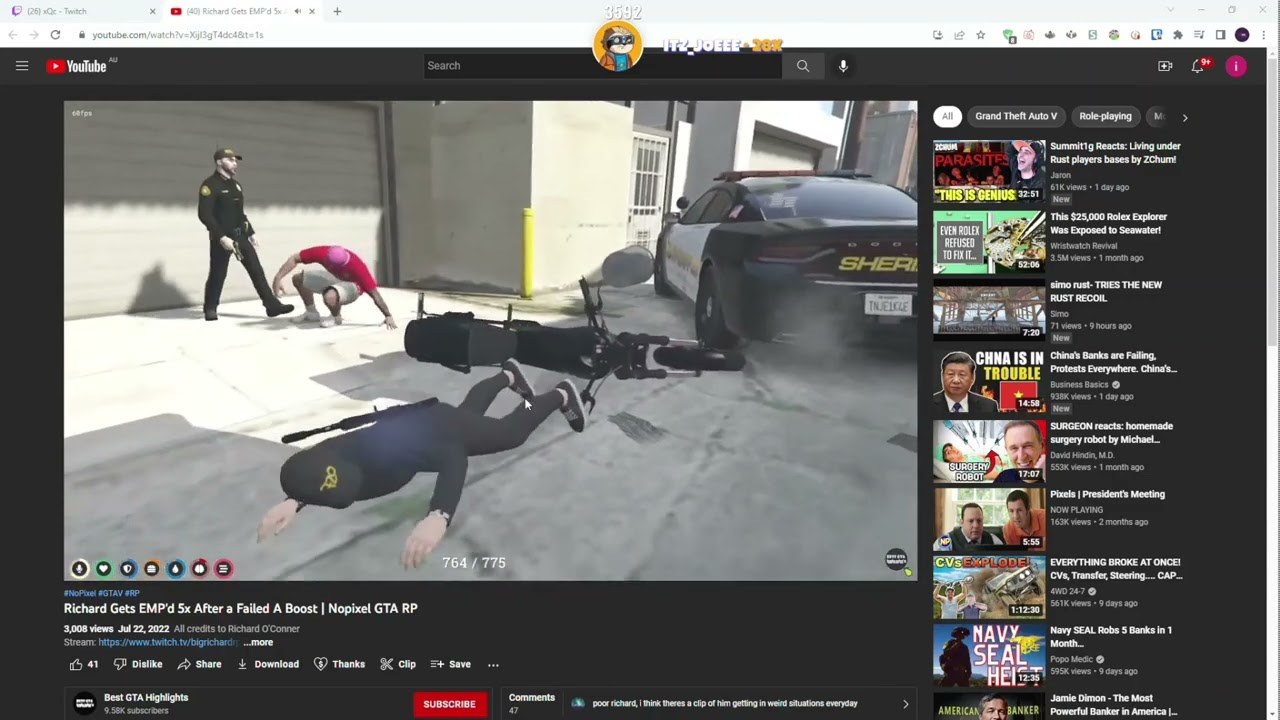Send Thanks to the creator
1280x720 pixels.
click(339, 664)
